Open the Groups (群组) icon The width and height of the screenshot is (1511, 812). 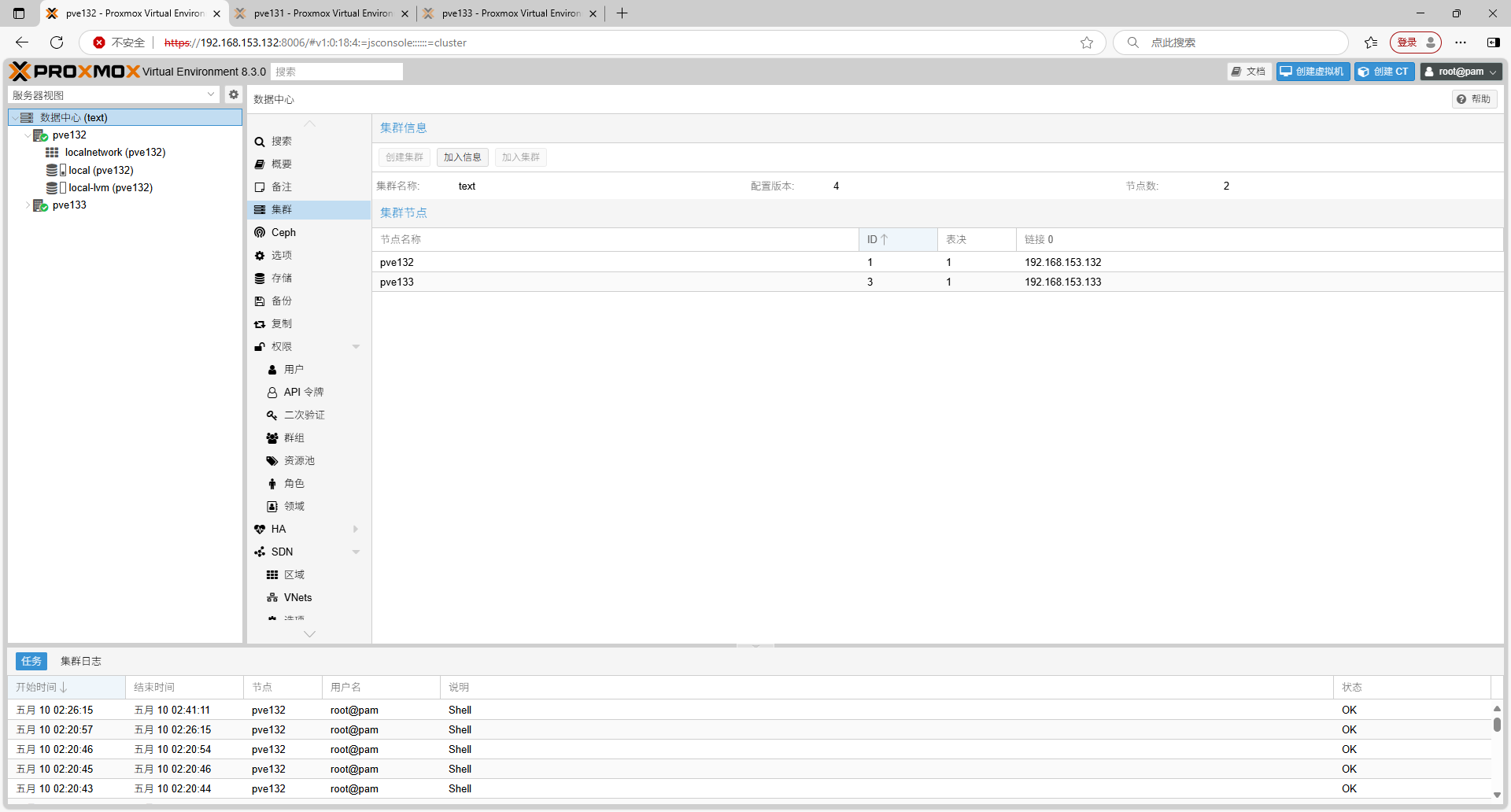point(272,438)
